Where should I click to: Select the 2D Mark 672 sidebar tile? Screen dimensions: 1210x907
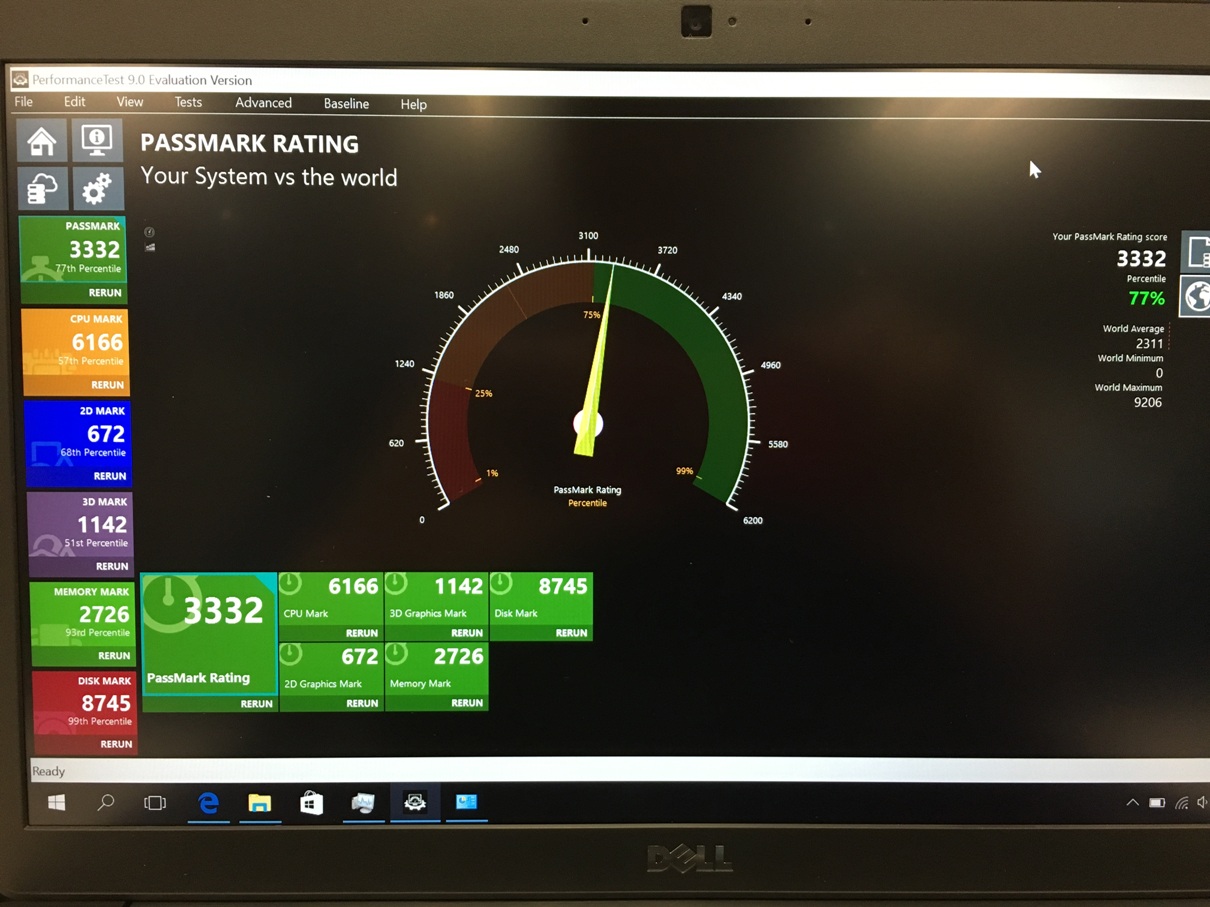click(78, 434)
